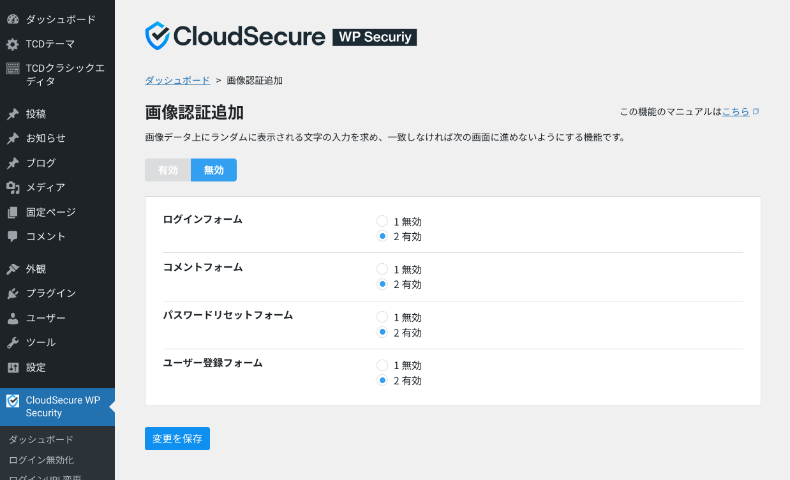Click the 変更を保存 button
The image size is (790, 480).
[x=177, y=439]
